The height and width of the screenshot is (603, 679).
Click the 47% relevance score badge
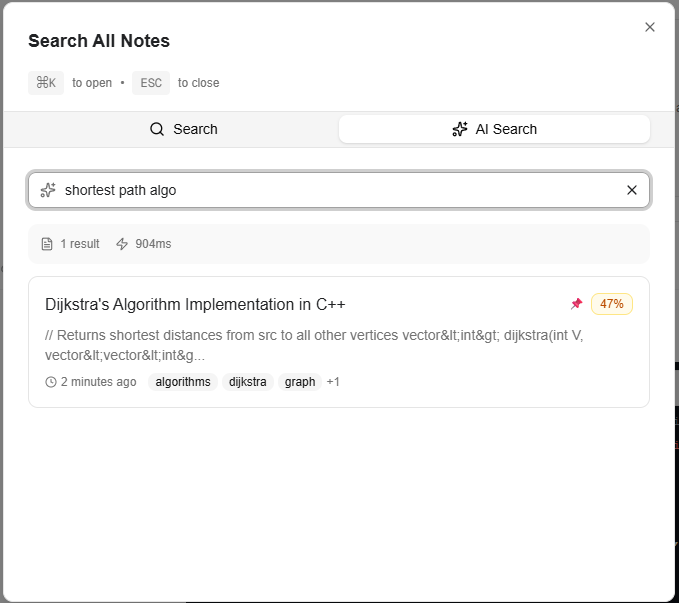[612, 304]
